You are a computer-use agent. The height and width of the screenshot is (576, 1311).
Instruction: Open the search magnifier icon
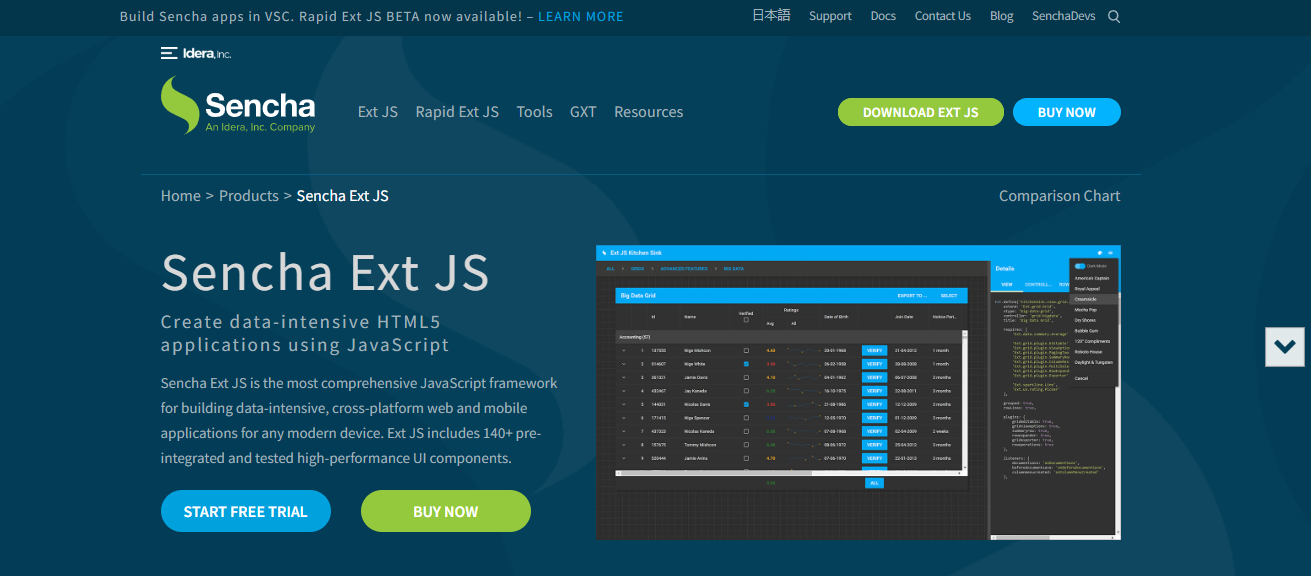pos(1114,16)
